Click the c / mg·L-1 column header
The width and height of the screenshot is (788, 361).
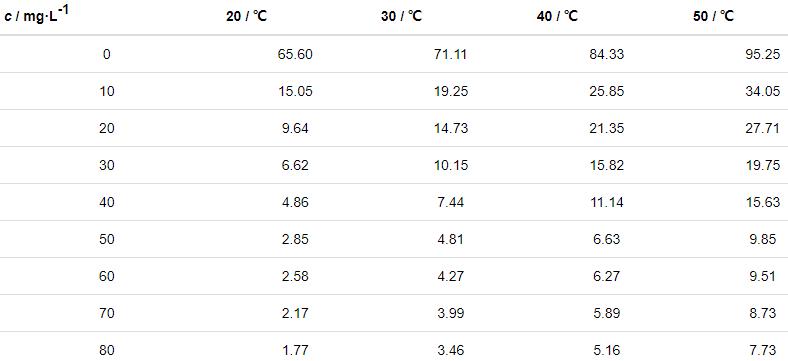click(35, 14)
